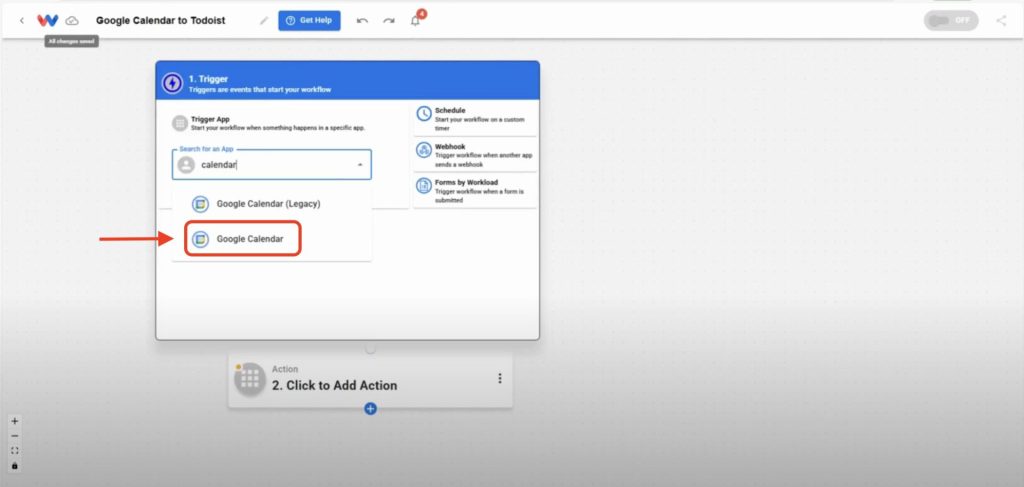The height and width of the screenshot is (487, 1024).
Task: Click the Workload W logo
Action: pos(48,20)
